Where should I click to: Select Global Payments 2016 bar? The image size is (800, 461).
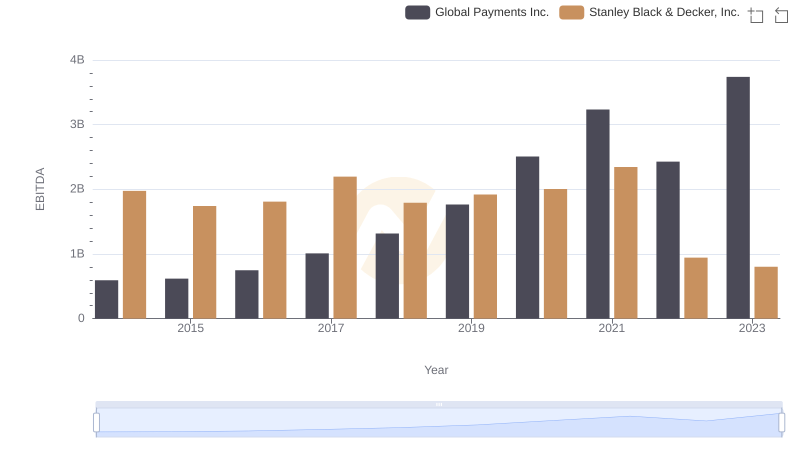(247, 294)
